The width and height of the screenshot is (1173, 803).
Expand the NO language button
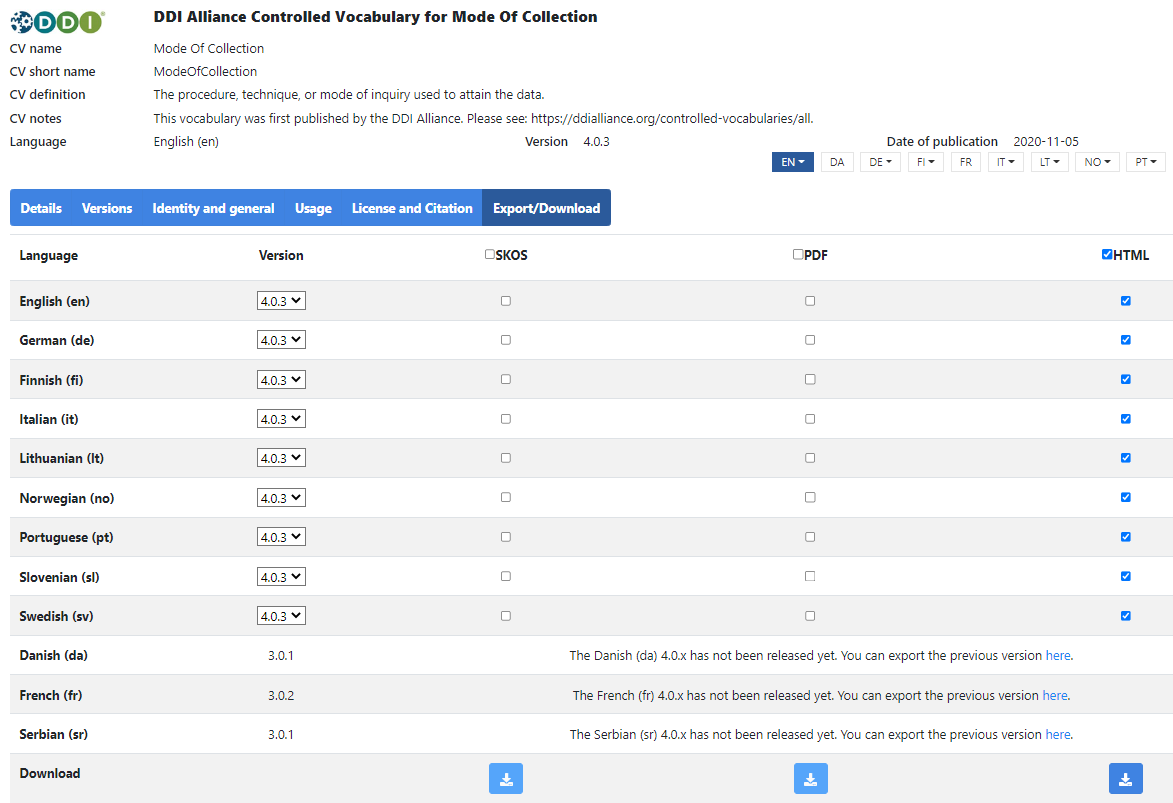(x=1097, y=162)
